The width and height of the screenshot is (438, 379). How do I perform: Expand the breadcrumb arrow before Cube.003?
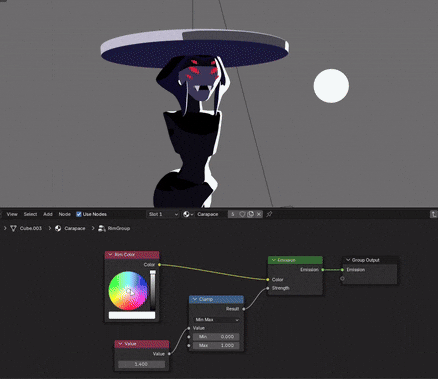click(x=5, y=228)
